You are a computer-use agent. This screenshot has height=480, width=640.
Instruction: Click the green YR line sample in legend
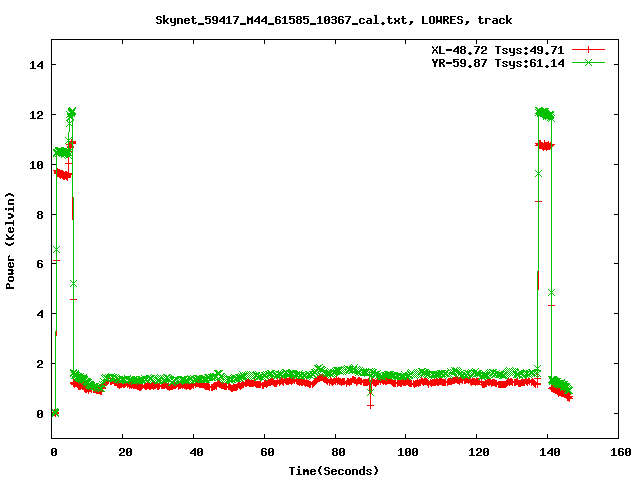(x=588, y=62)
